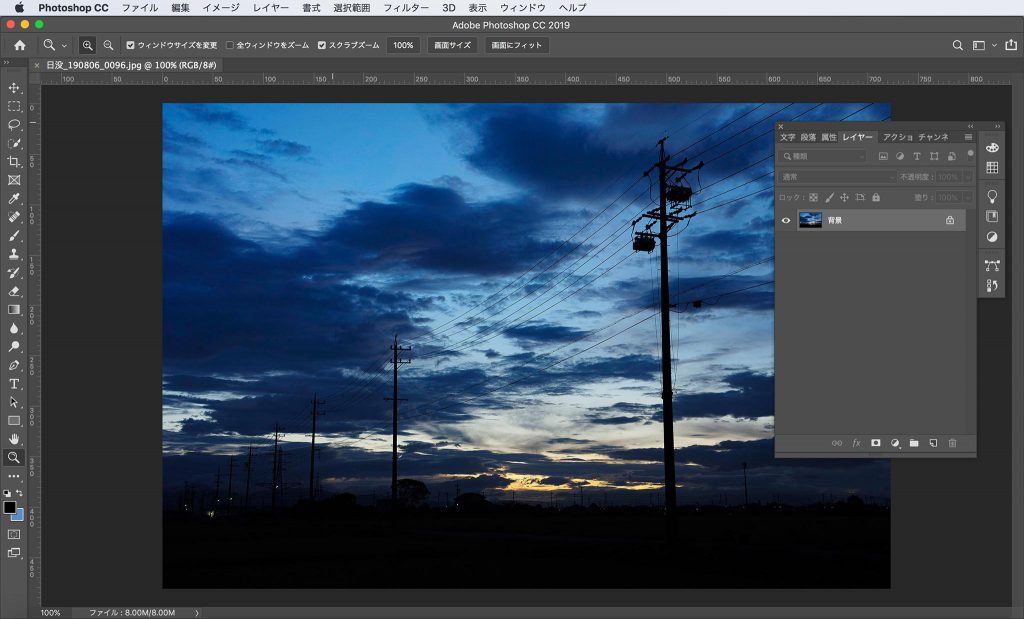Image resolution: width=1024 pixels, height=619 pixels.
Task: Select the Gradient tool
Action: [x=14, y=310]
